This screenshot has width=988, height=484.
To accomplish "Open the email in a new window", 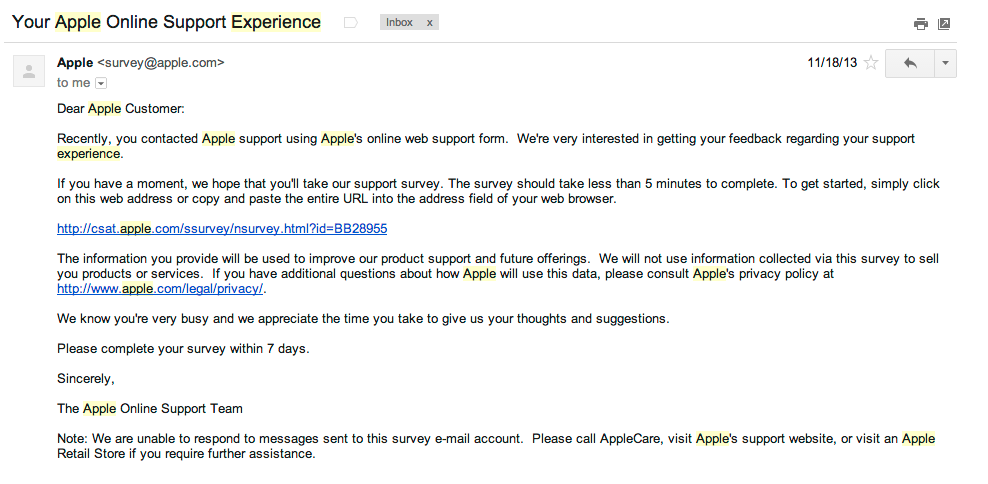I will click(944, 24).
